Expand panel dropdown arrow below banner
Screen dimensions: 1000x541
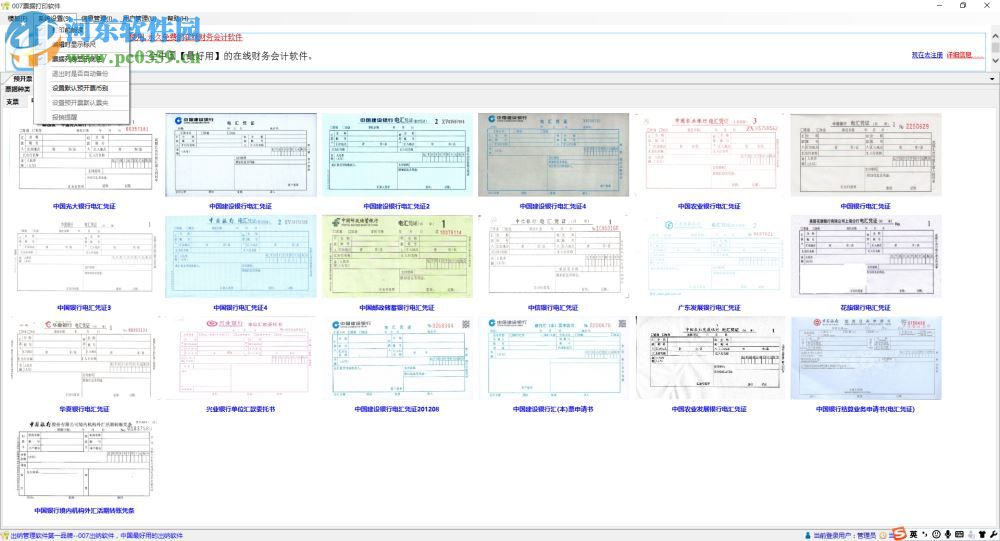(992, 78)
